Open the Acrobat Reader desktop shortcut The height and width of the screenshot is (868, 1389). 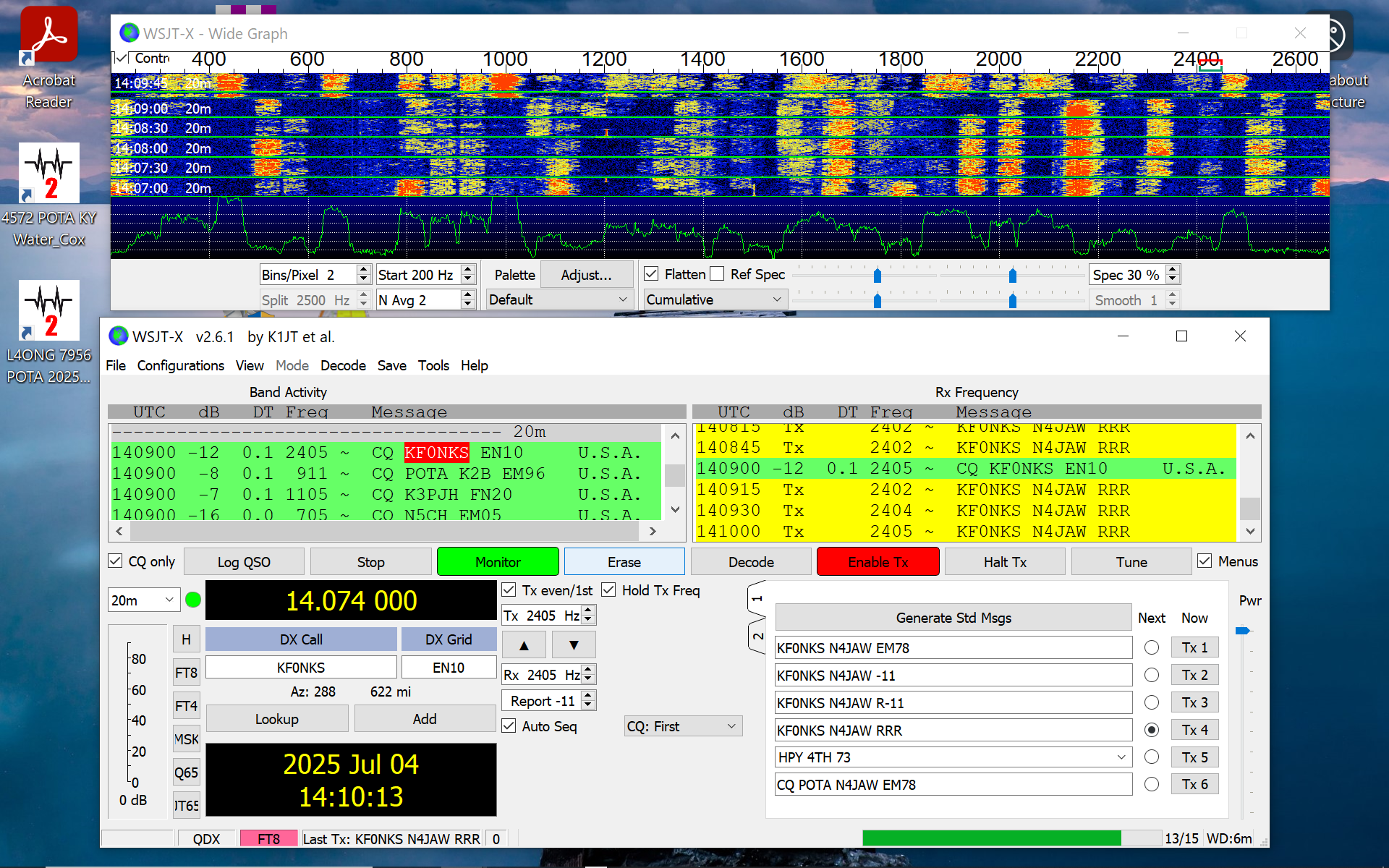pos(48,58)
